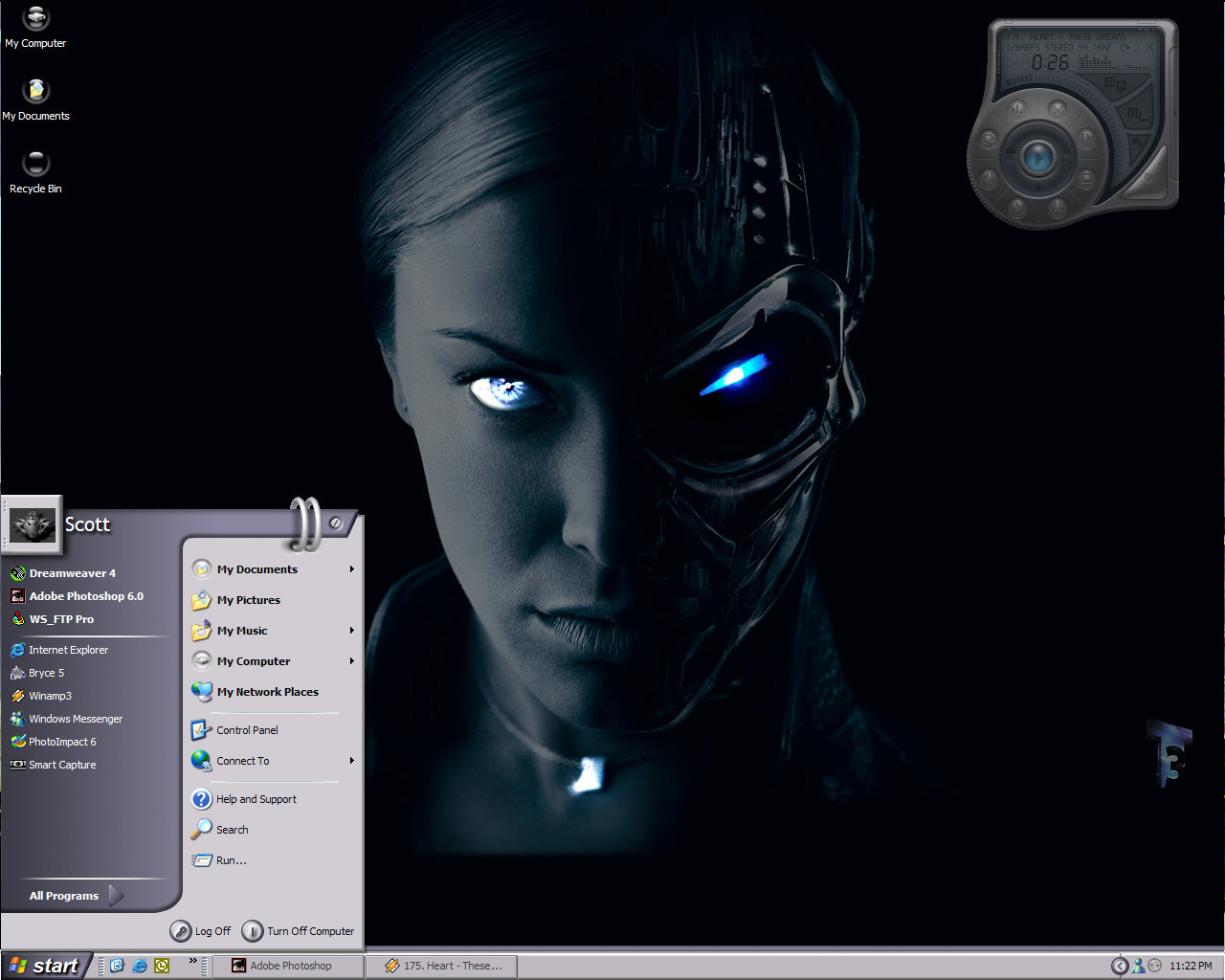Switch to Winamp '175. Heart' taskbar button
Image resolution: width=1225 pixels, height=980 pixels.
click(443, 966)
